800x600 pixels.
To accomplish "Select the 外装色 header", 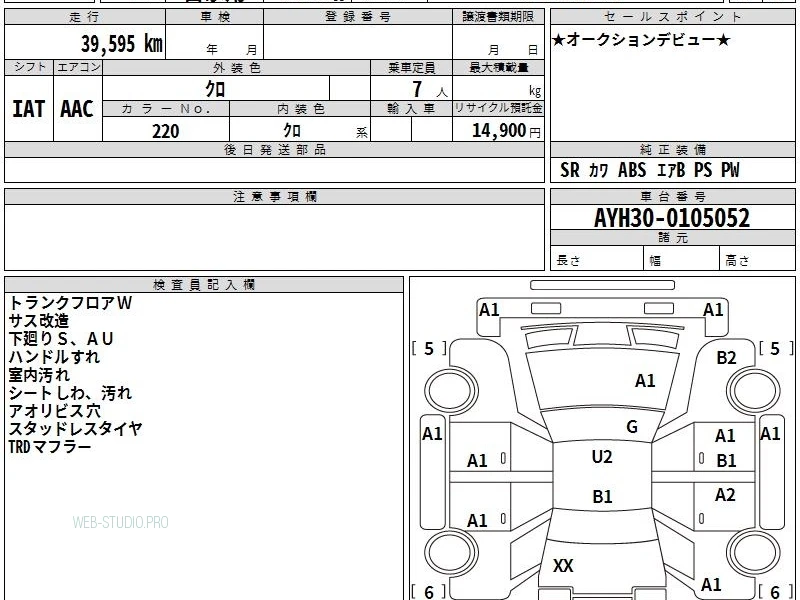I will [237, 68].
